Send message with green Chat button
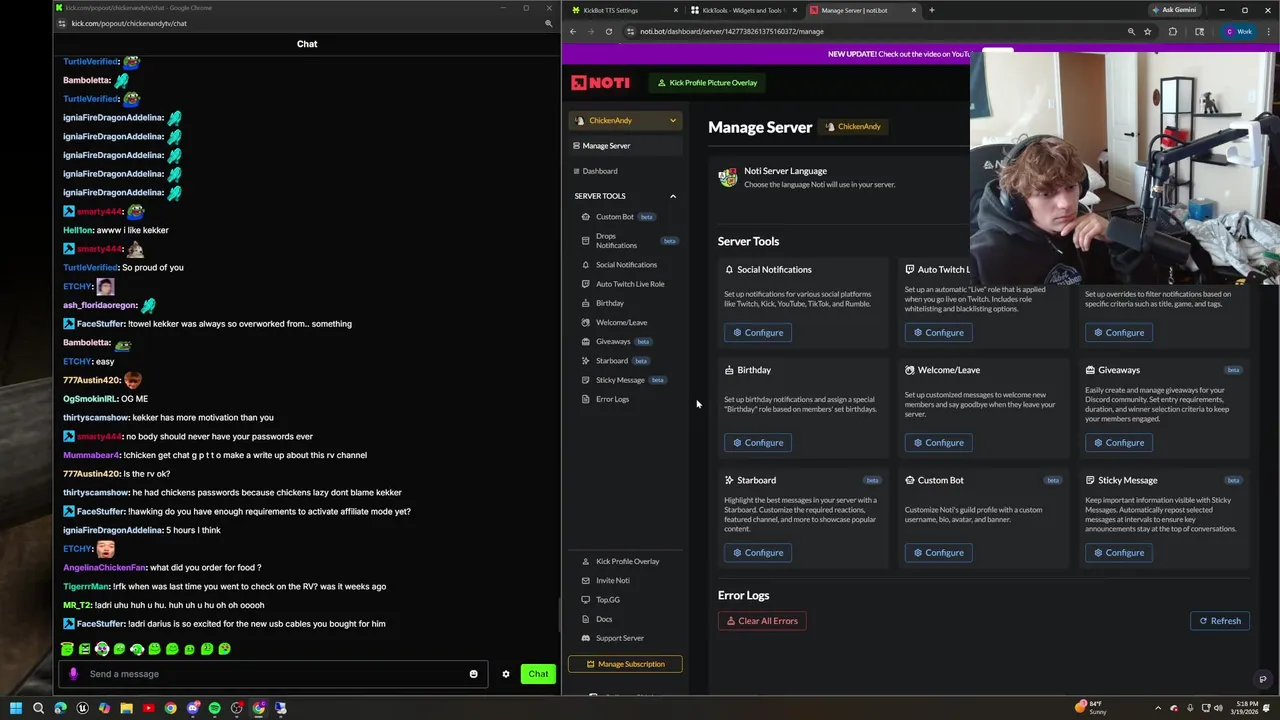Screen dimensions: 1280x720 (x=538, y=674)
